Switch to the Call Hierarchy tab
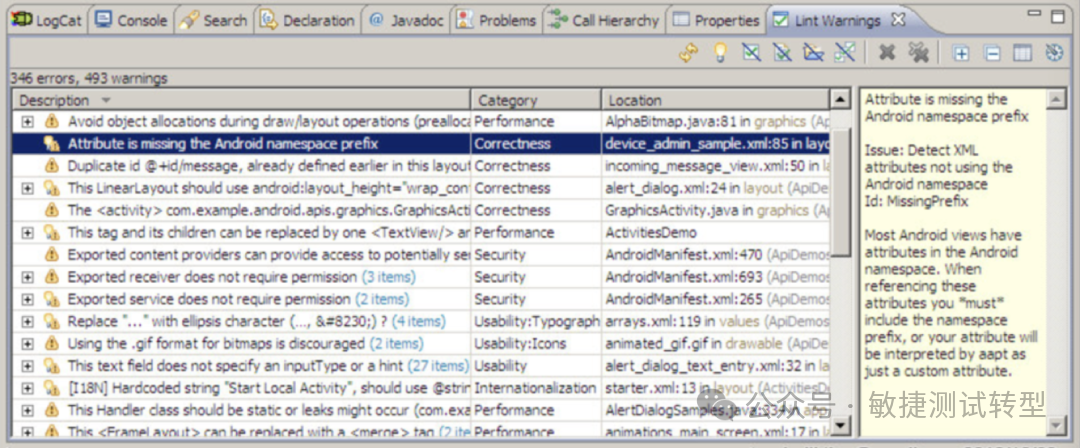The height and width of the screenshot is (448, 1080). click(x=605, y=20)
